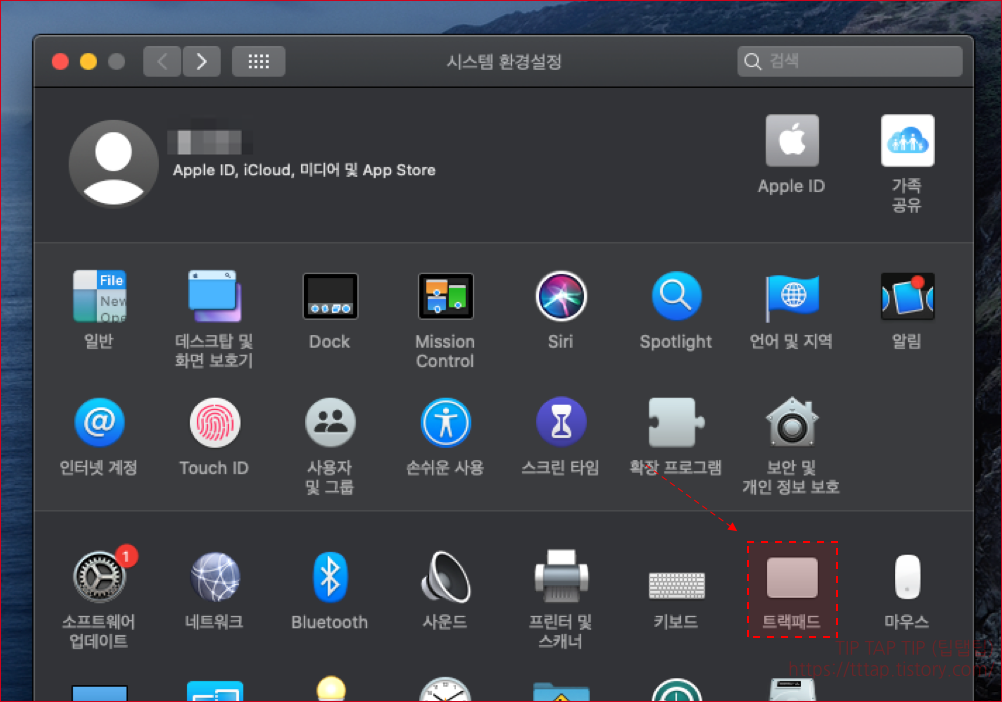Image resolution: width=1002 pixels, height=702 pixels.
Task: Go forward with the right arrow button
Action: (201, 61)
